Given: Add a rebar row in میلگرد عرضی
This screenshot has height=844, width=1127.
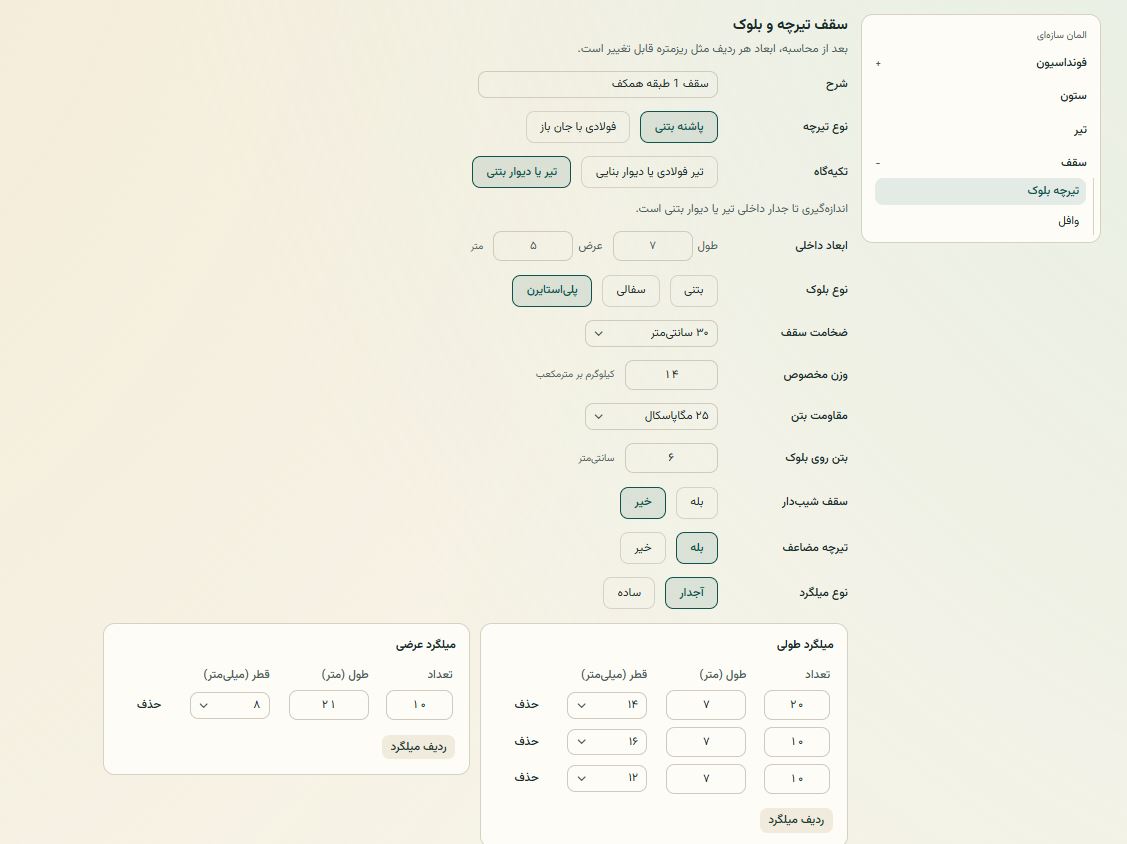Looking at the screenshot, I should click(418, 747).
